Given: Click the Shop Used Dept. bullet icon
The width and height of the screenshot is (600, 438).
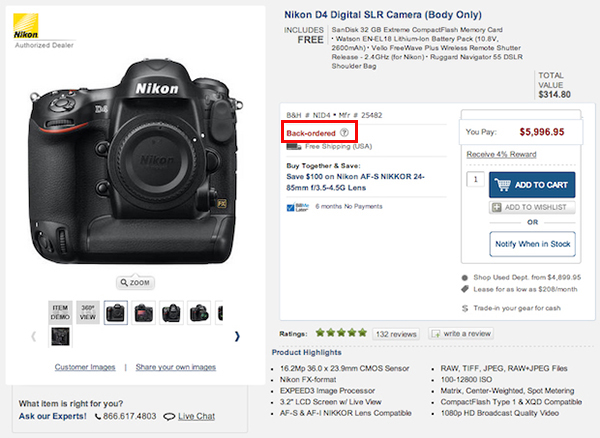Looking at the screenshot, I should (x=465, y=277).
